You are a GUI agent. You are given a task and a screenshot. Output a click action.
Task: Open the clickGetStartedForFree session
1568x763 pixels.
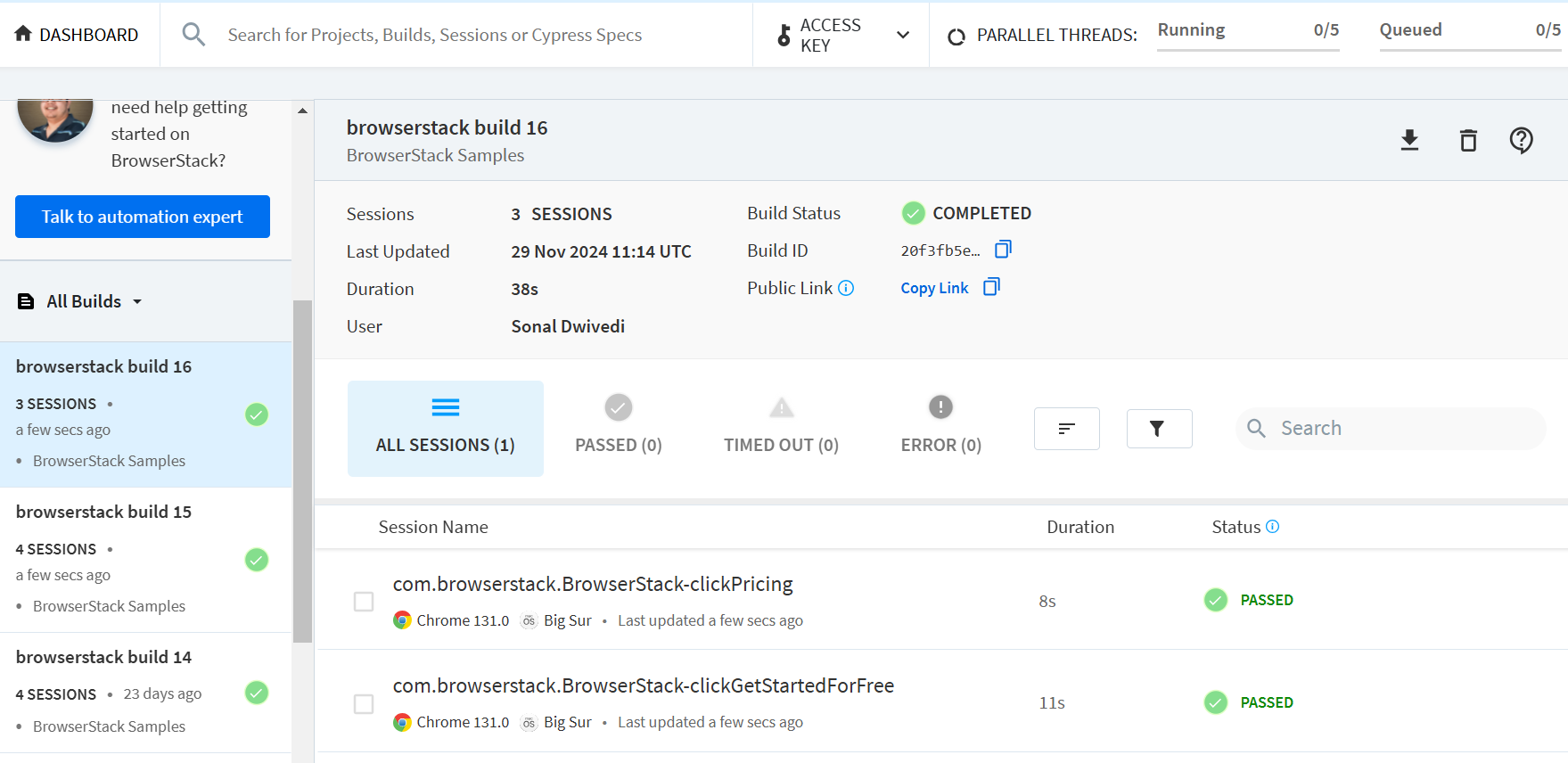click(x=644, y=685)
